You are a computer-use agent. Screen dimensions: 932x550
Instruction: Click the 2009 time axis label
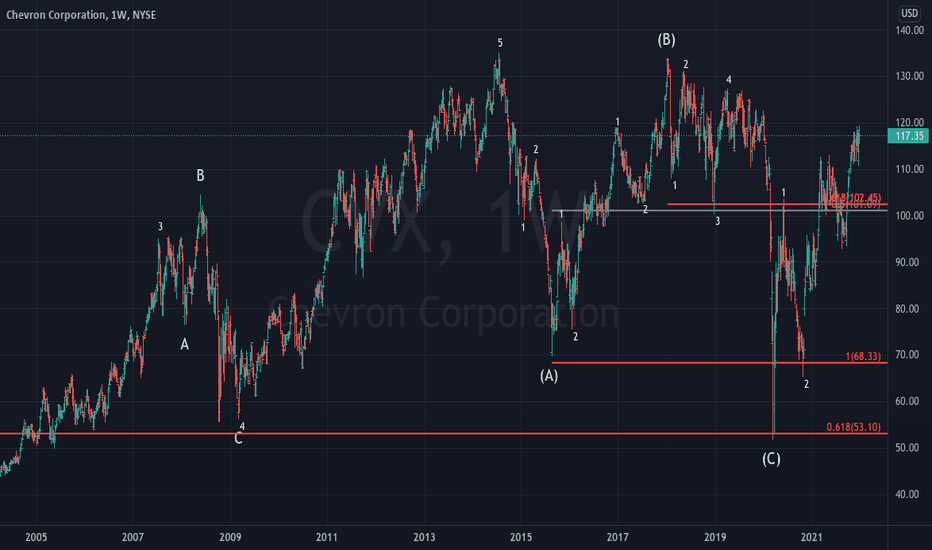click(230, 538)
